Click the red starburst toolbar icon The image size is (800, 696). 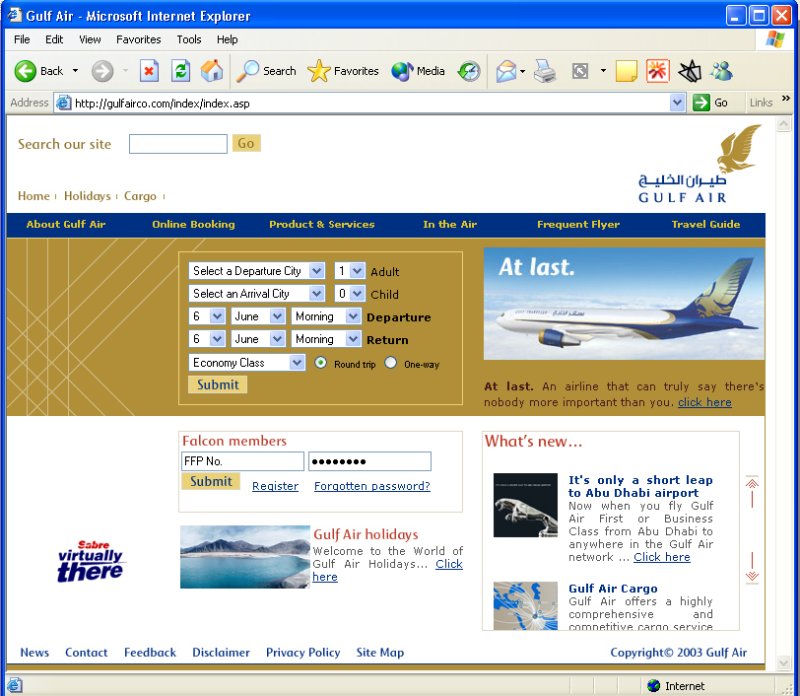pyautogui.click(x=658, y=71)
